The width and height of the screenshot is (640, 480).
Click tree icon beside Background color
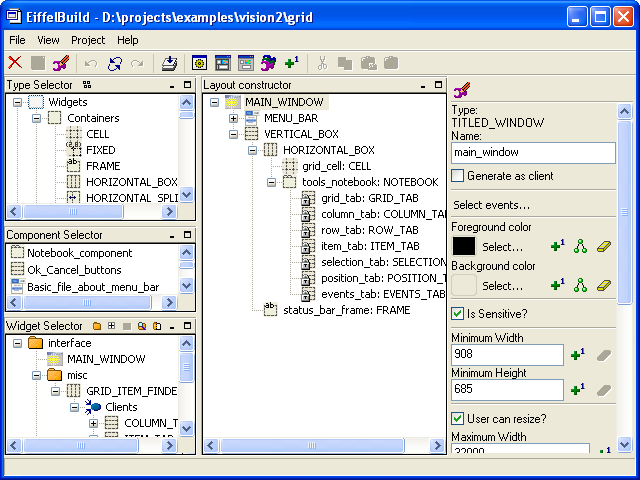pos(580,285)
